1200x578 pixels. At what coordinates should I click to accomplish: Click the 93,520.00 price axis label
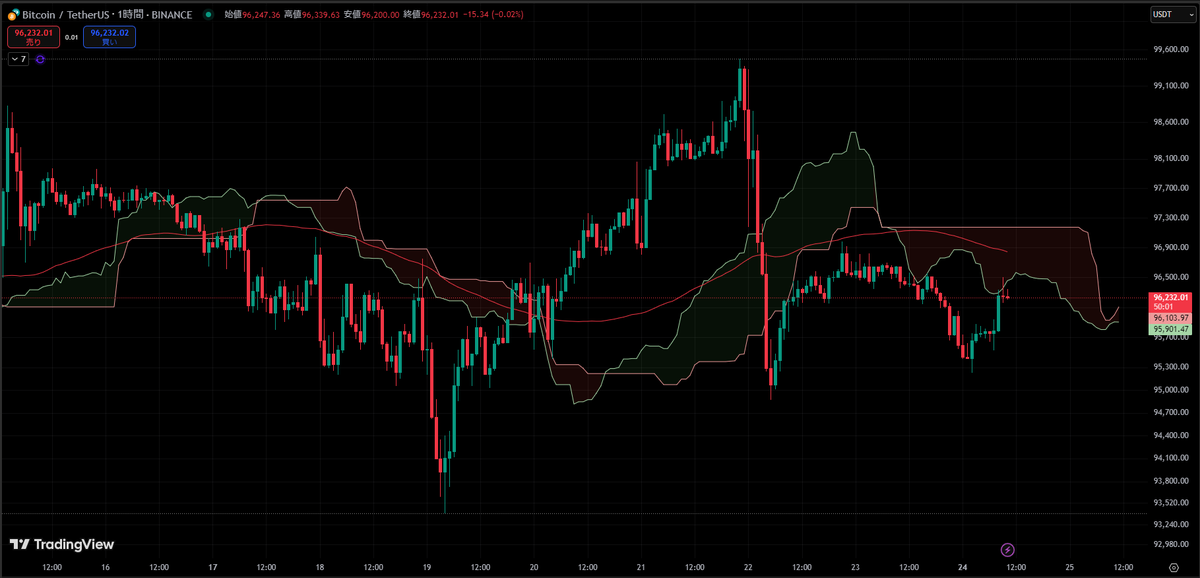tap(1171, 503)
